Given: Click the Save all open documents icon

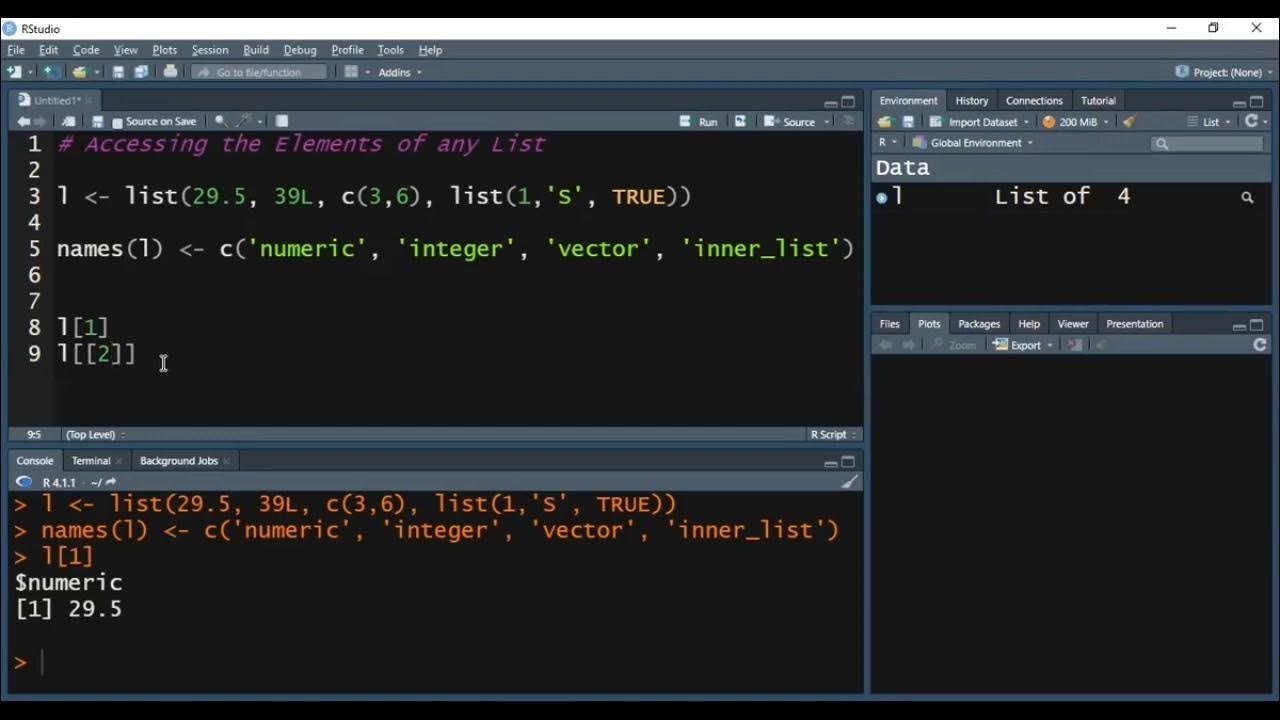Looking at the screenshot, I should coord(141,72).
